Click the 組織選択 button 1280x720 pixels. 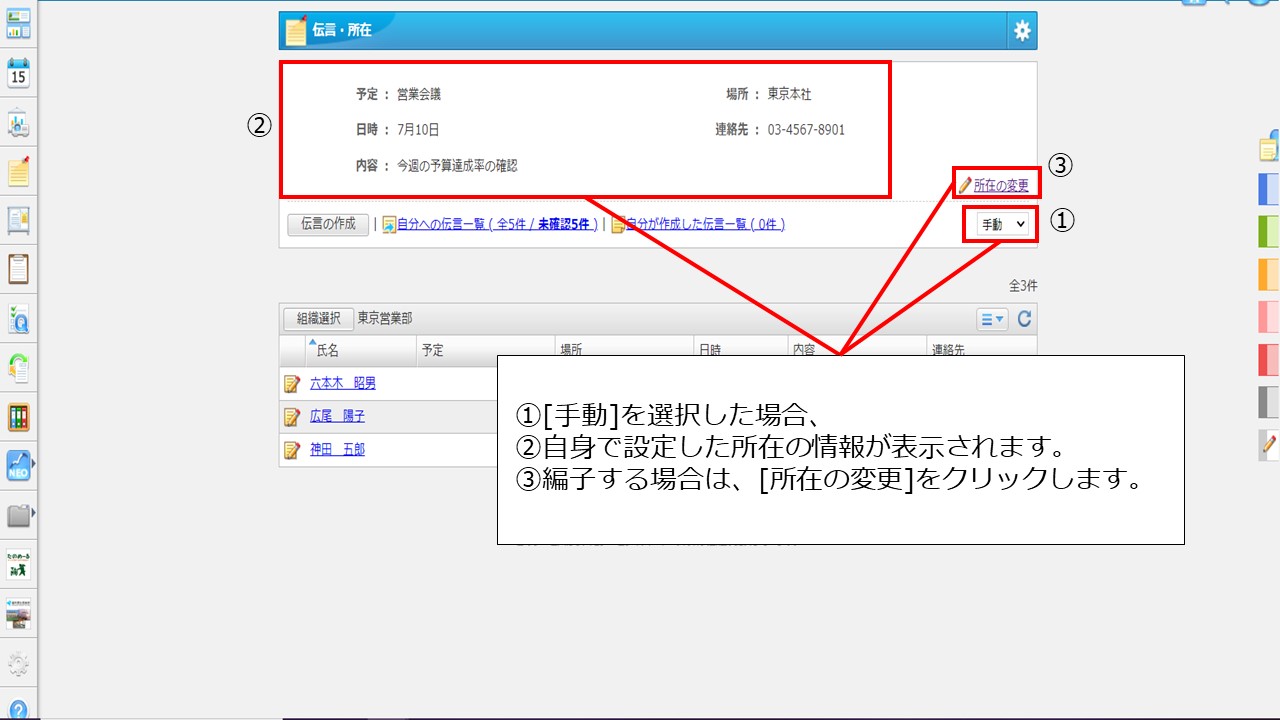[318, 319]
